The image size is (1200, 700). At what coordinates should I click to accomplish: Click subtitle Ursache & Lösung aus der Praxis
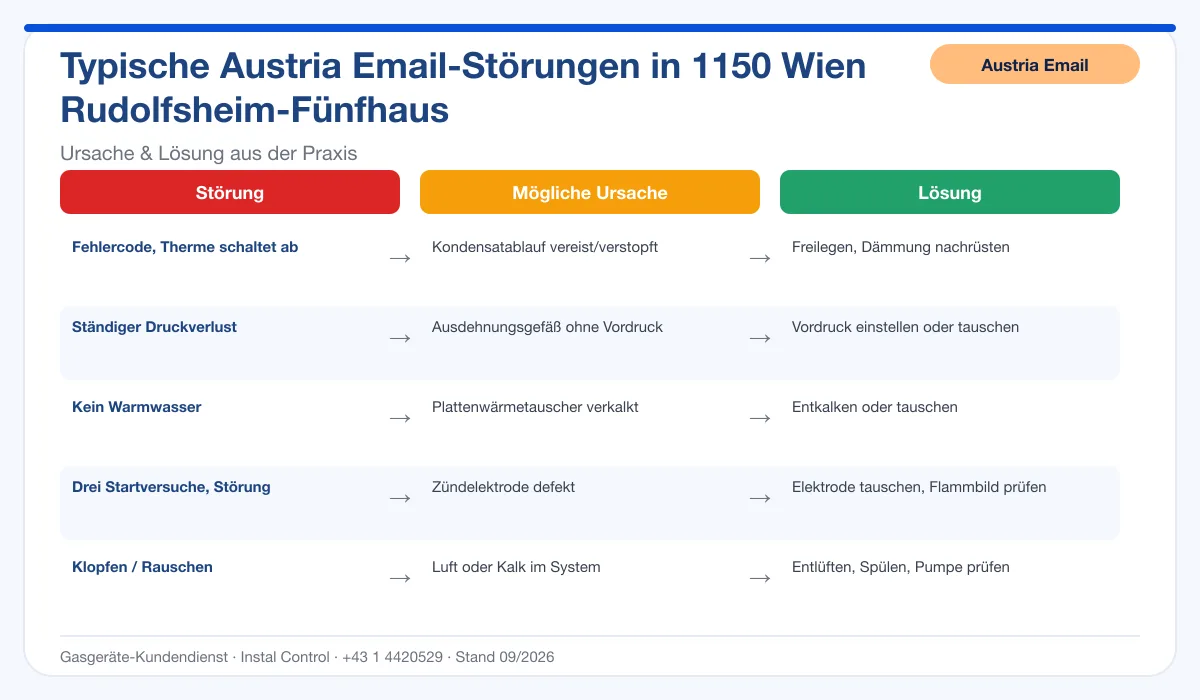pos(209,153)
